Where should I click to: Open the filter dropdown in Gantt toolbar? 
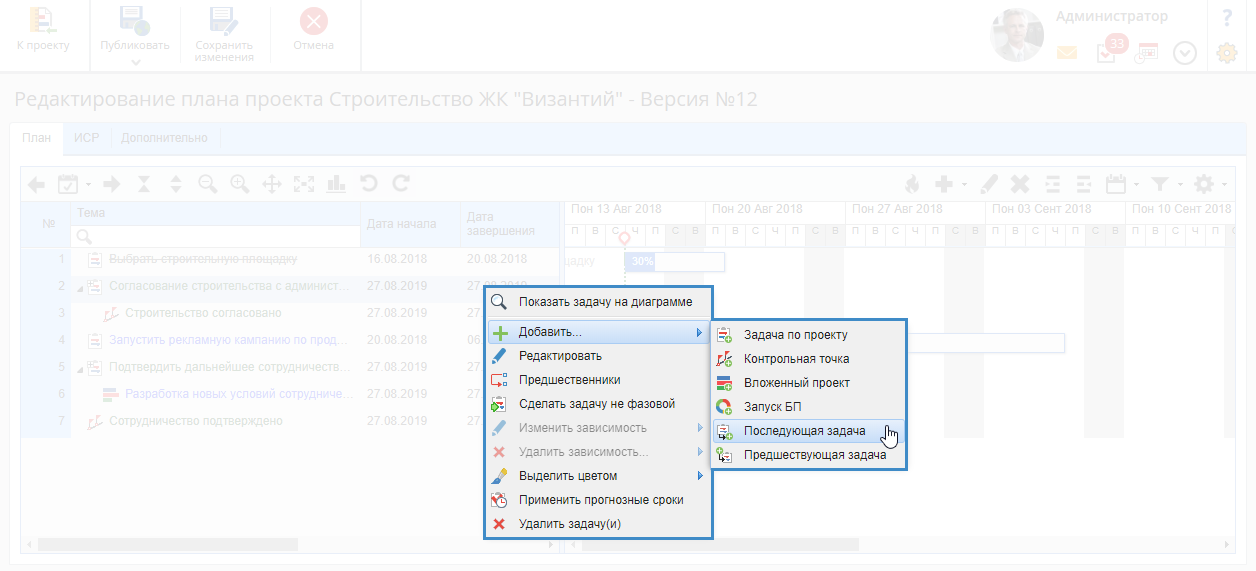(x=1165, y=184)
